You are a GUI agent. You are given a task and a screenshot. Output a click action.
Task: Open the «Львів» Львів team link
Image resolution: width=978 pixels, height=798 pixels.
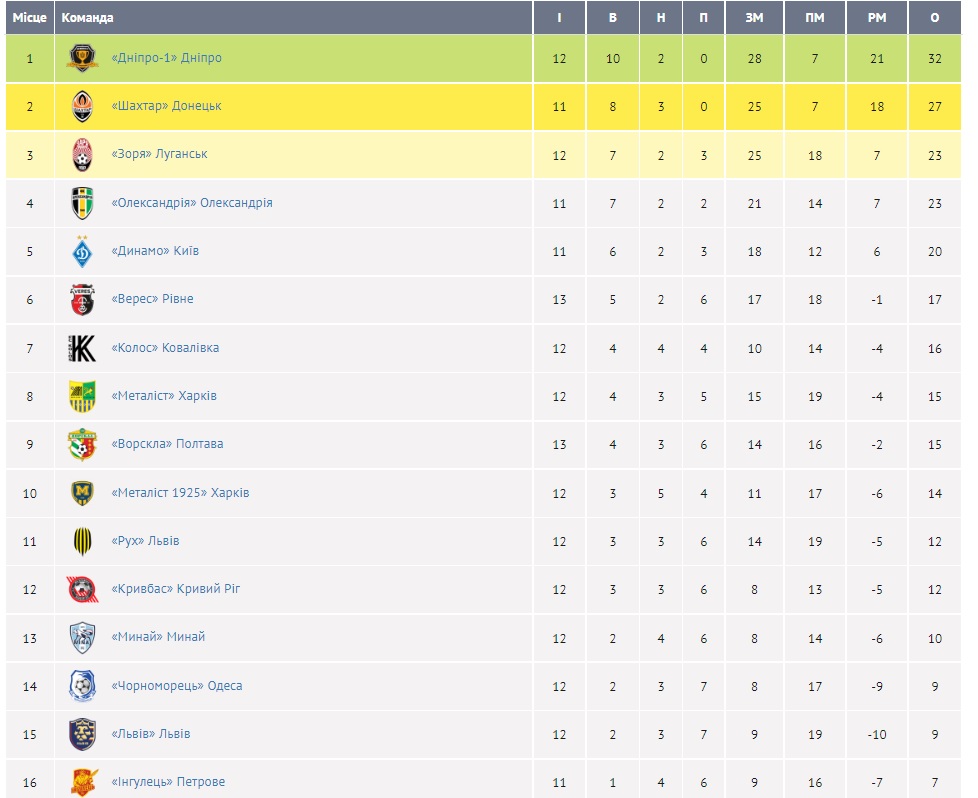[x=150, y=734]
